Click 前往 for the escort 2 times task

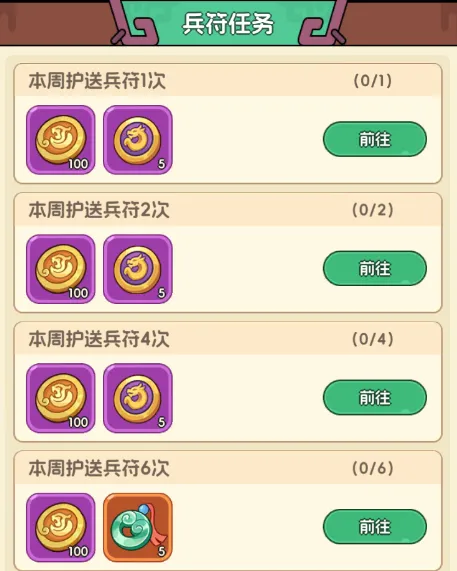click(375, 268)
